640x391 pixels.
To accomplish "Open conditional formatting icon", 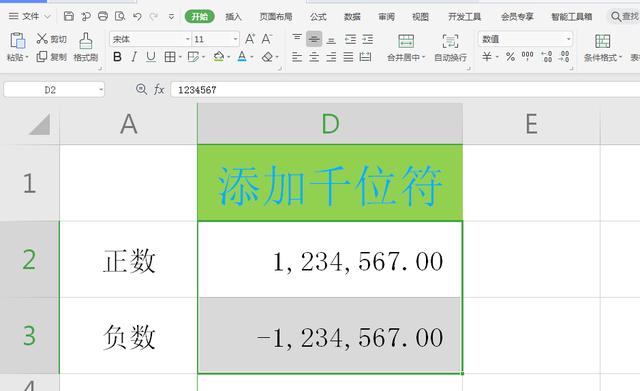I will pos(602,41).
